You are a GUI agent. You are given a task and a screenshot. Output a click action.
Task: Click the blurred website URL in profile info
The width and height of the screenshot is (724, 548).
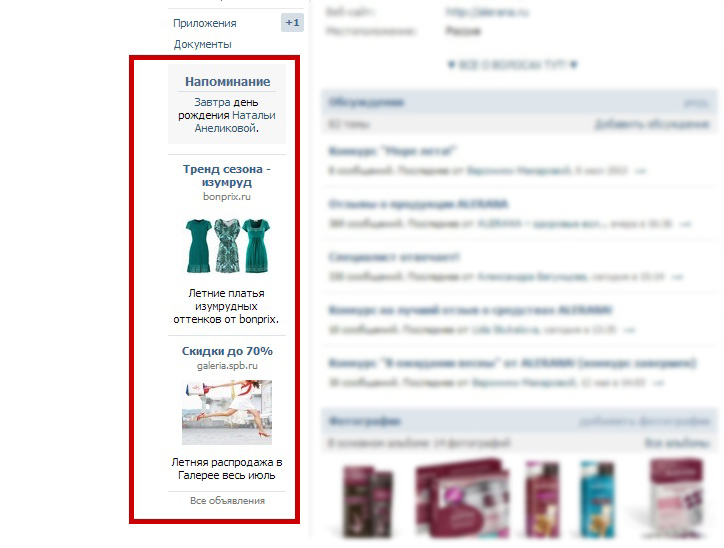(487, 12)
